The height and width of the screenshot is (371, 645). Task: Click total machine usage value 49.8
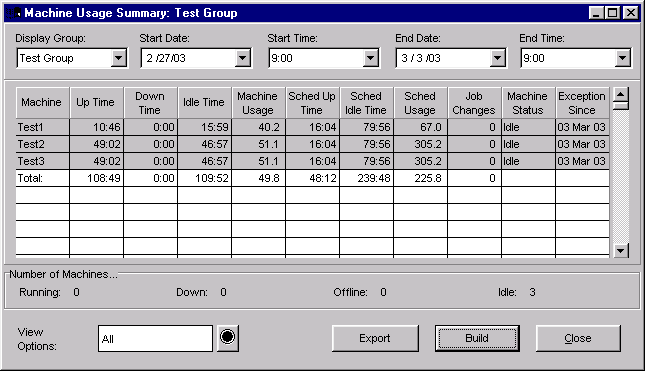(269, 179)
